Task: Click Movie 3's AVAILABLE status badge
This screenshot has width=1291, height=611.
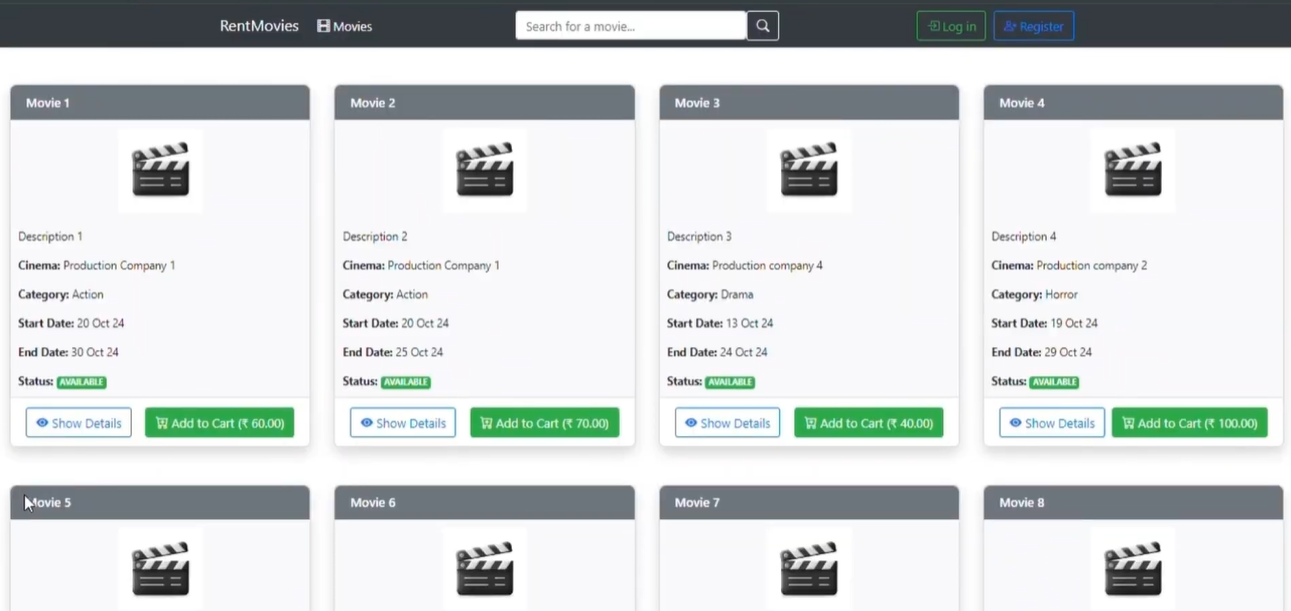Action: [x=730, y=382]
